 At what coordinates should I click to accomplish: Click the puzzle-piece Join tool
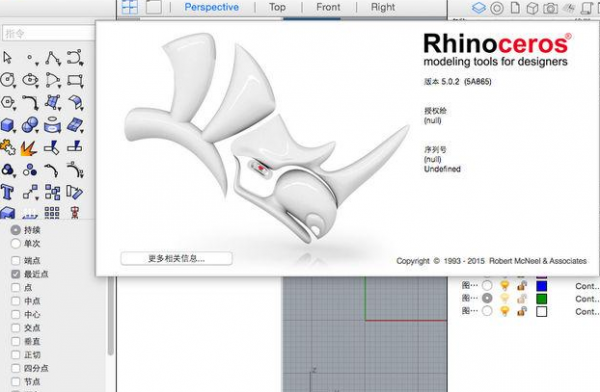pos(8,147)
